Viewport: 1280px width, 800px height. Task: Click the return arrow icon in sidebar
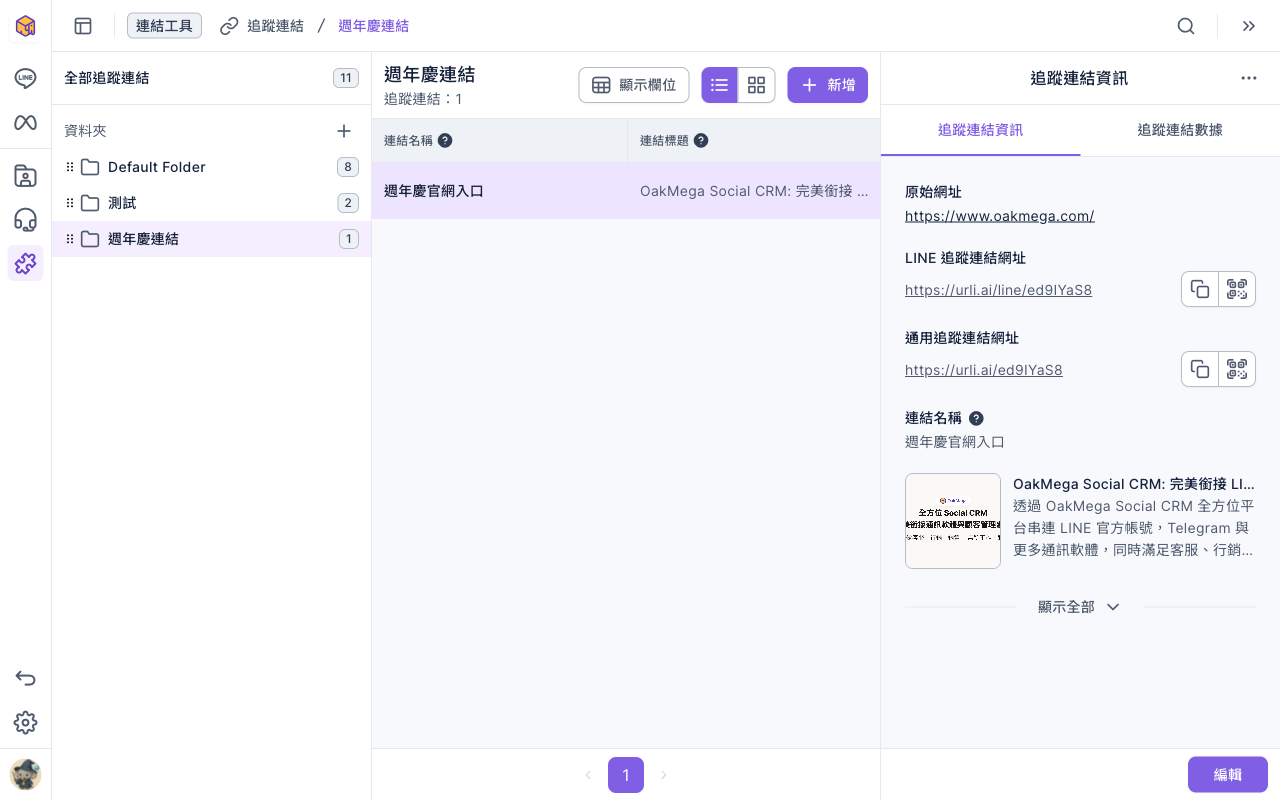coord(26,678)
